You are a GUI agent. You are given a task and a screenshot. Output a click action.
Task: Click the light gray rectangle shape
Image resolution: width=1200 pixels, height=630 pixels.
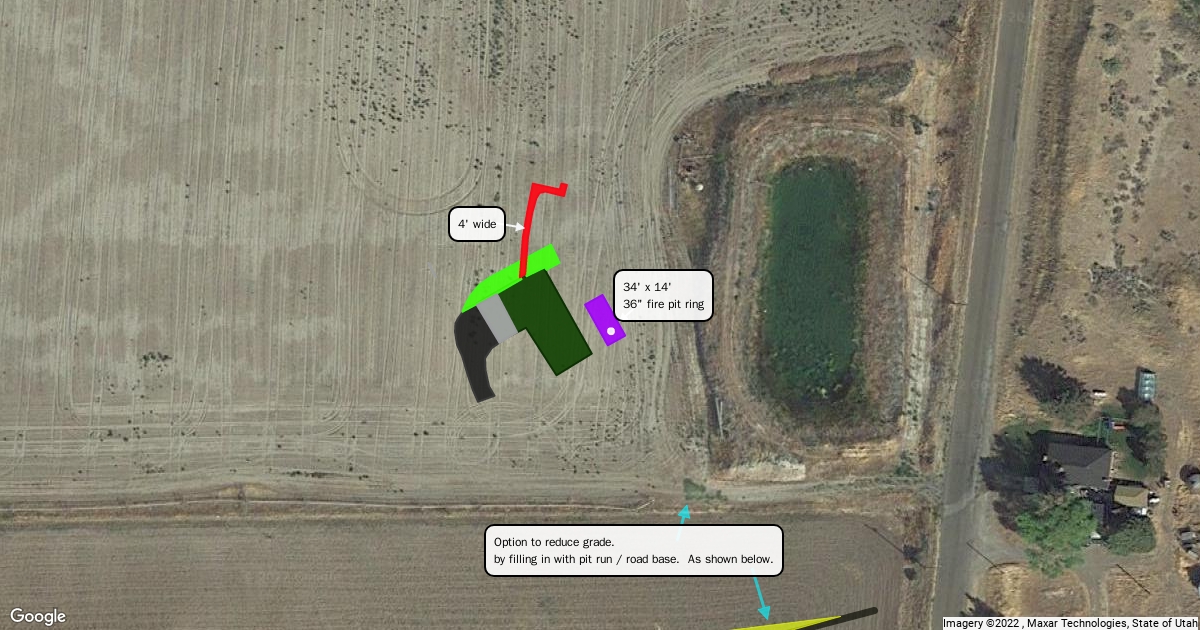click(x=496, y=319)
